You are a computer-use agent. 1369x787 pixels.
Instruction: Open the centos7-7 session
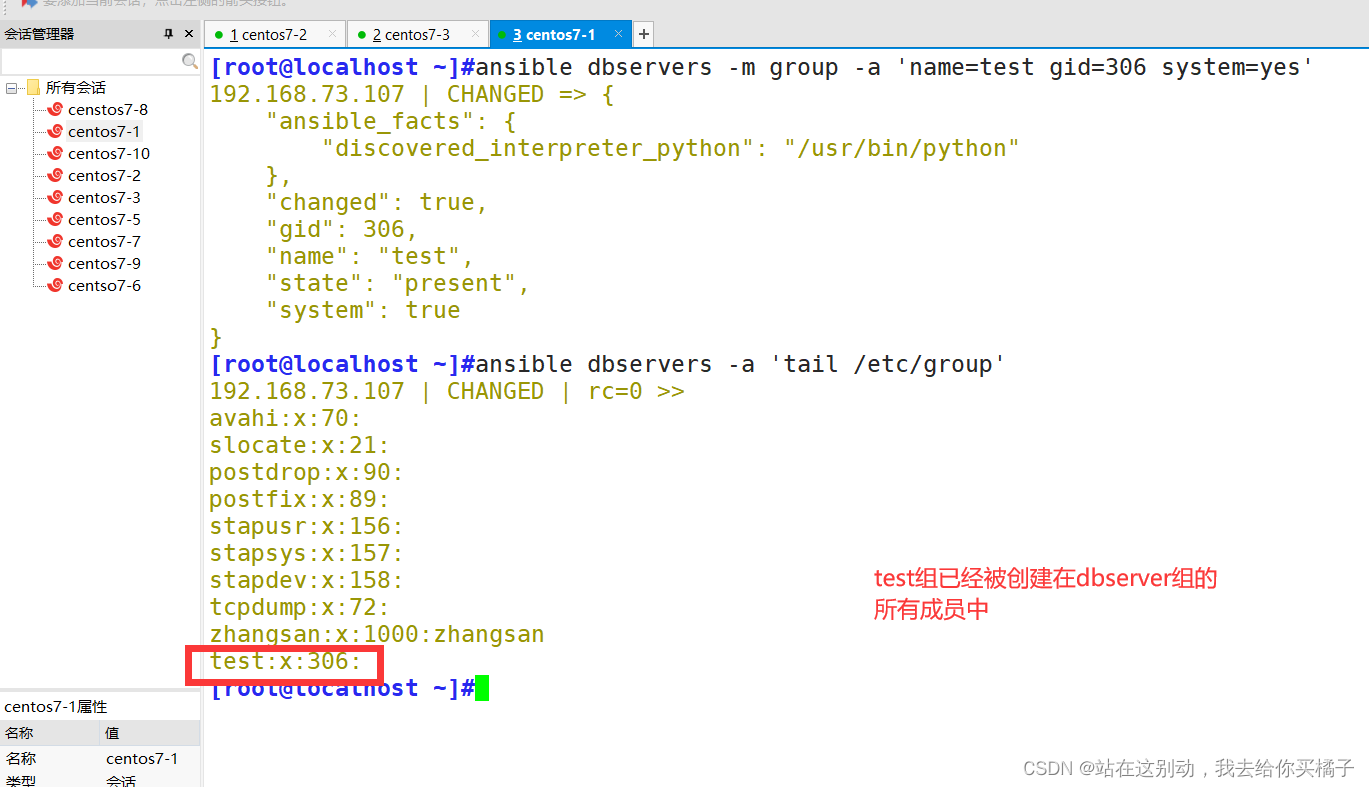point(105,242)
